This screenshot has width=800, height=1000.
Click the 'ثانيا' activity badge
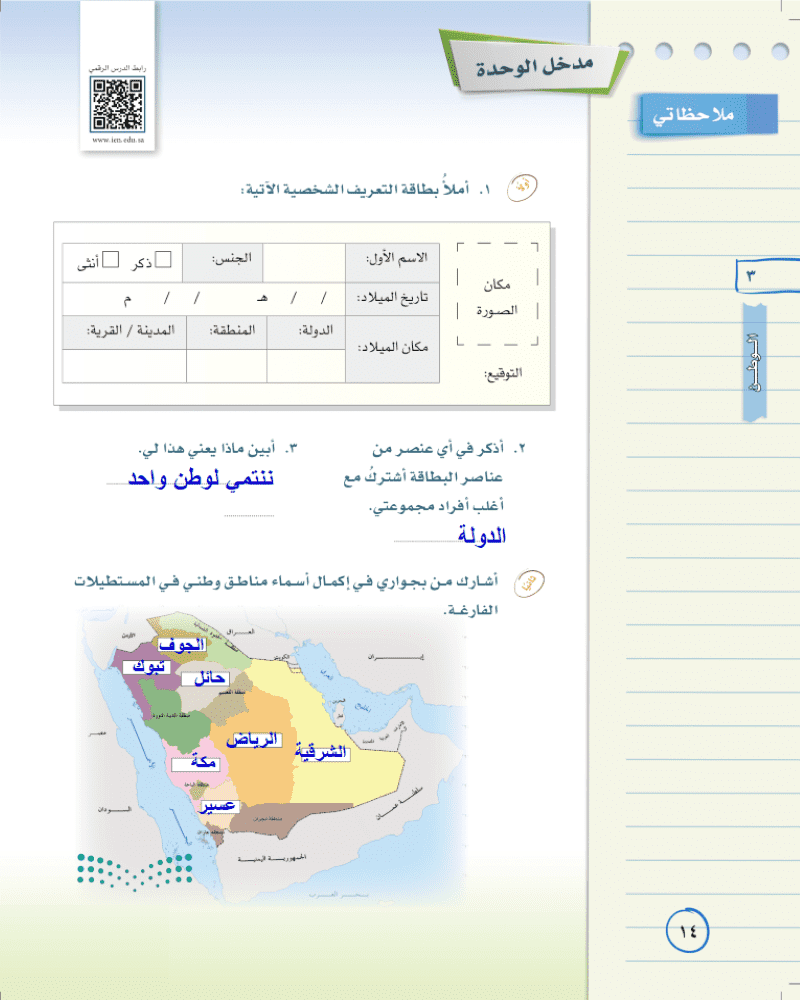pos(529,584)
